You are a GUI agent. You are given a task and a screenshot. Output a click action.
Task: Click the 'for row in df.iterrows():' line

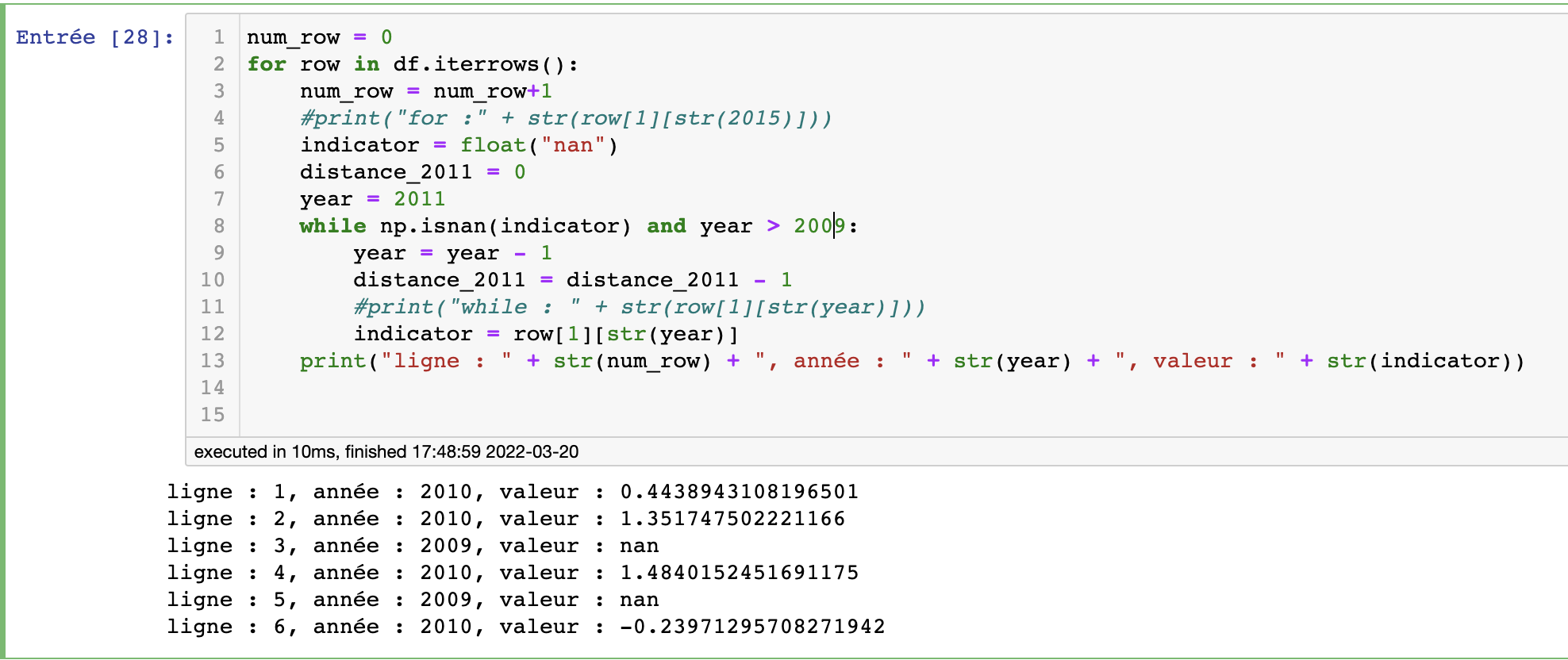click(413, 64)
